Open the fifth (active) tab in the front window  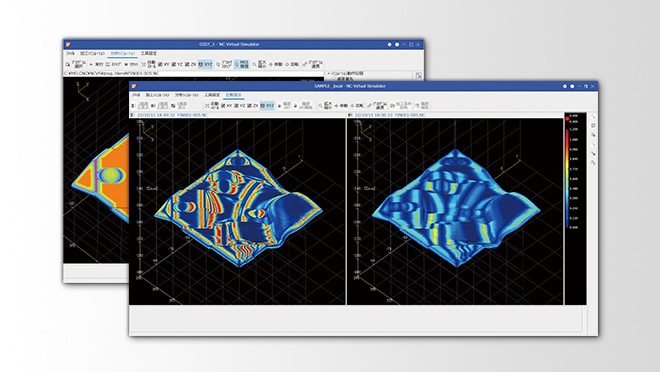pos(234,95)
